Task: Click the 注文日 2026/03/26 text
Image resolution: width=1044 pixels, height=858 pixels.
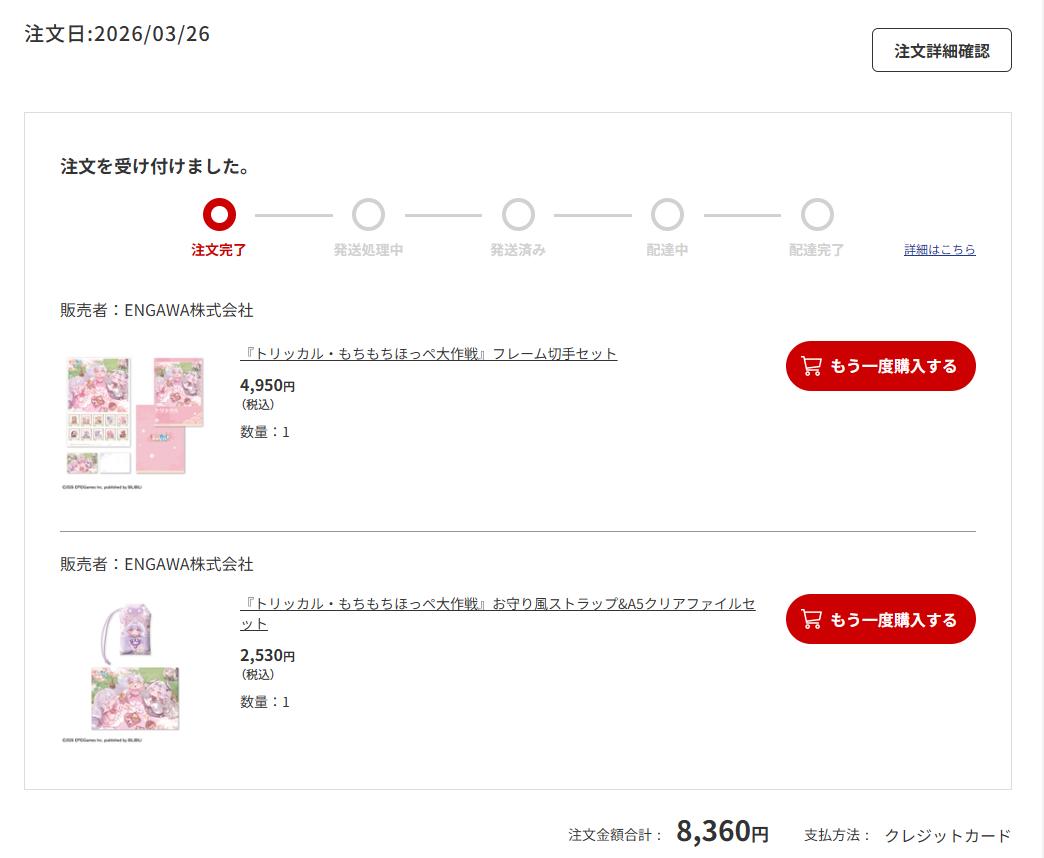Action: [117, 34]
